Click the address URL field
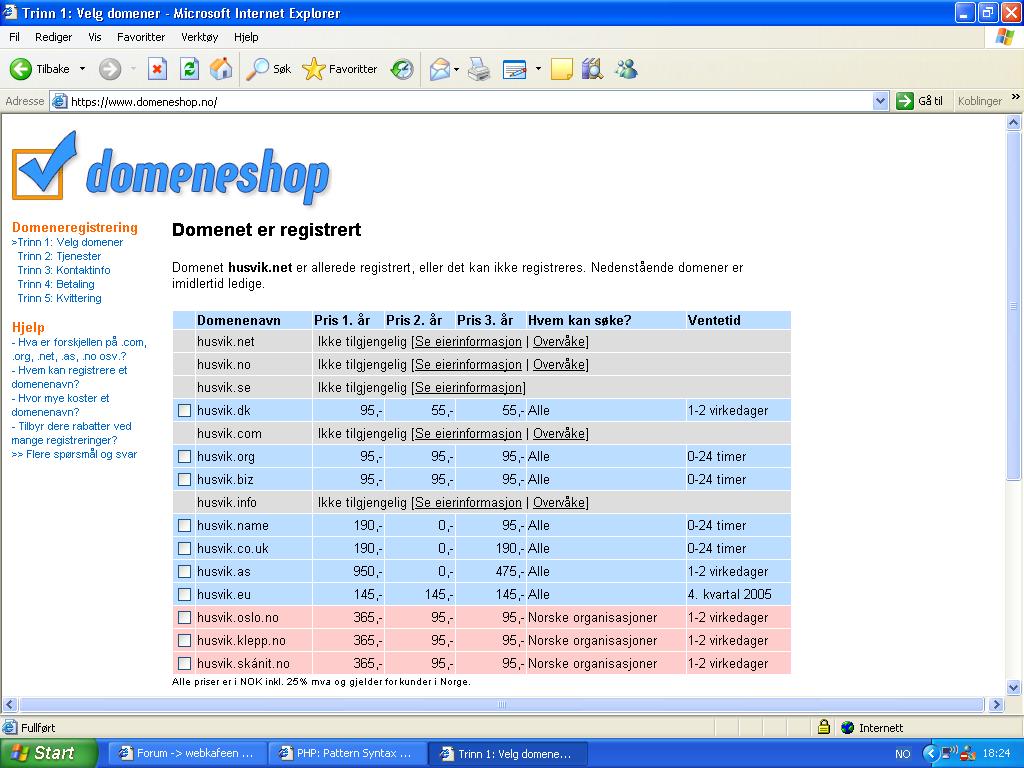1024x768 pixels. (x=469, y=101)
